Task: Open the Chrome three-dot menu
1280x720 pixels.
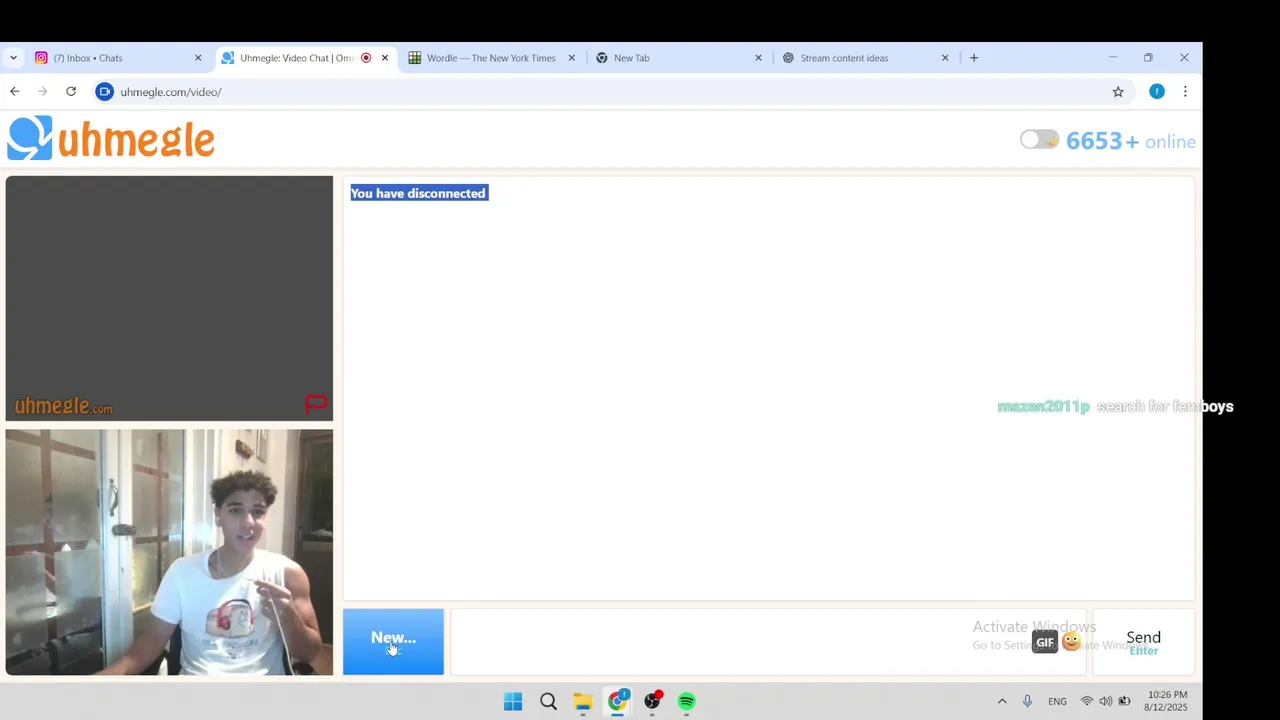Action: click(1185, 92)
